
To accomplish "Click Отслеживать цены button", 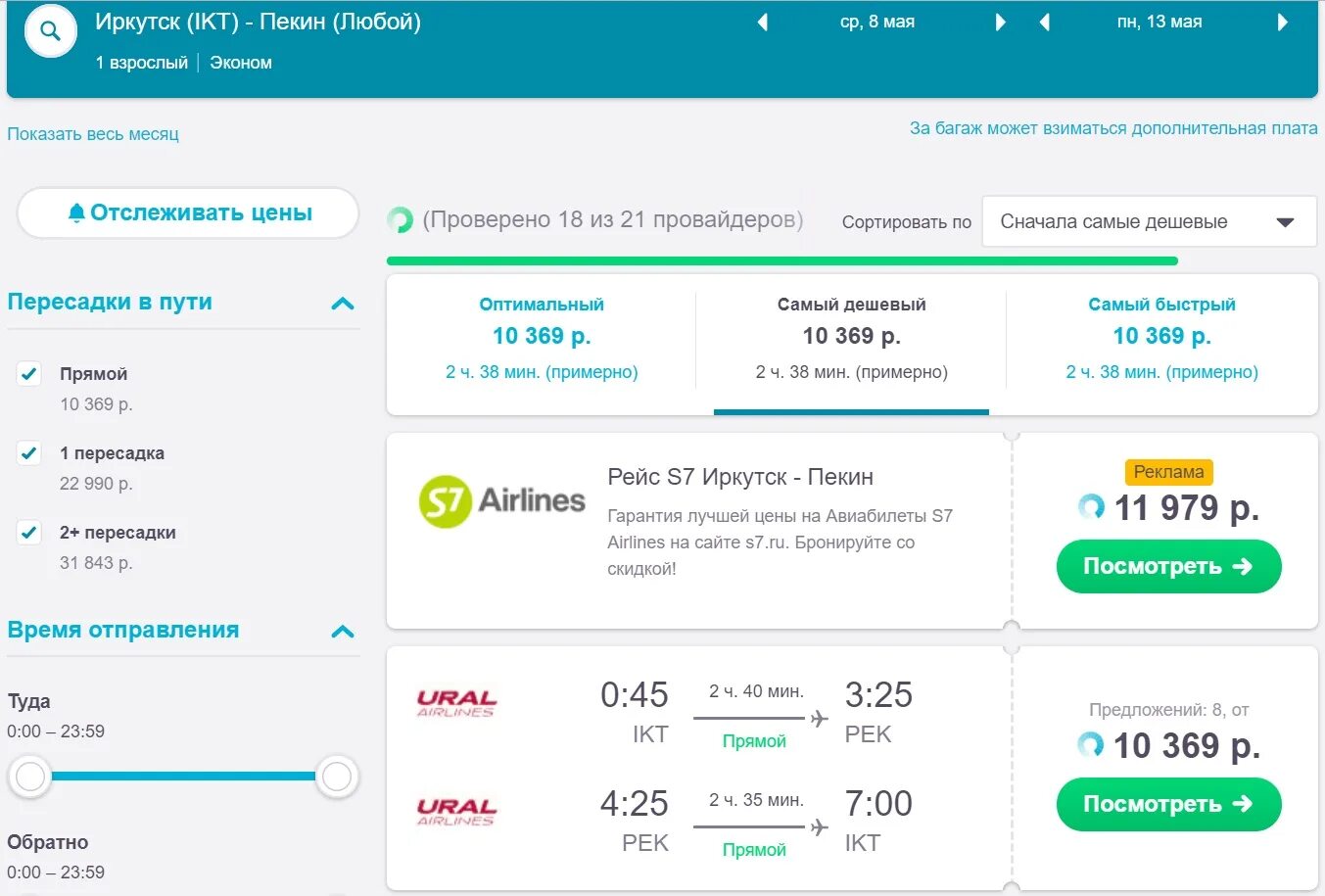I will pyautogui.click(x=188, y=213).
